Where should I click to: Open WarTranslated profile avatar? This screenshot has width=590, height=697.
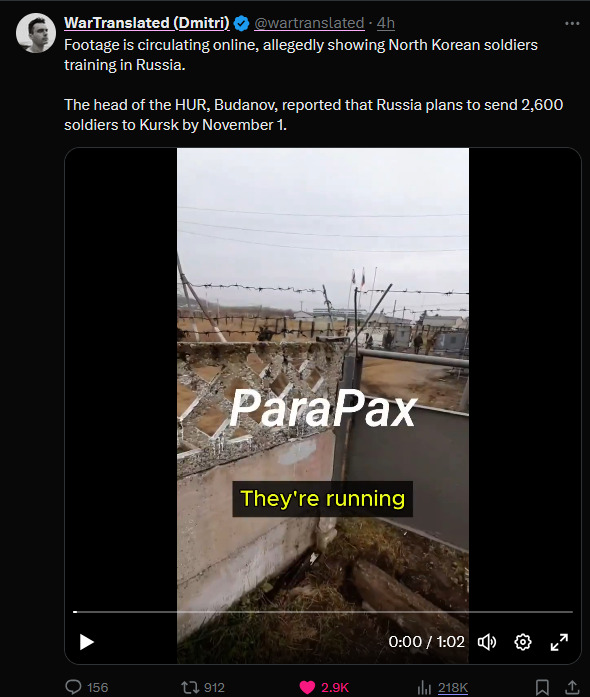(x=36, y=33)
